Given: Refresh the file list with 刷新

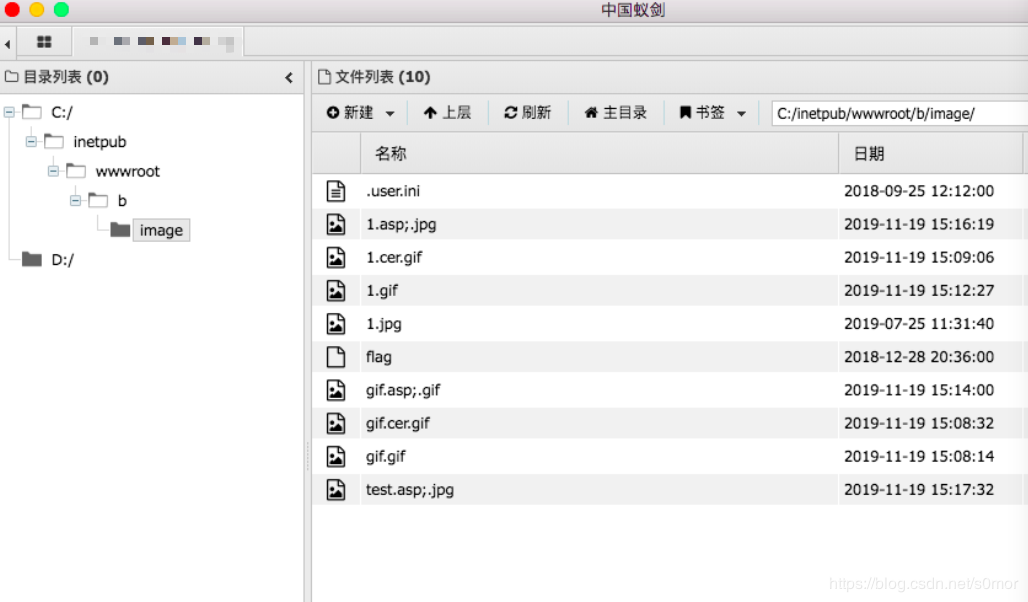Looking at the screenshot, I should 528,113.
